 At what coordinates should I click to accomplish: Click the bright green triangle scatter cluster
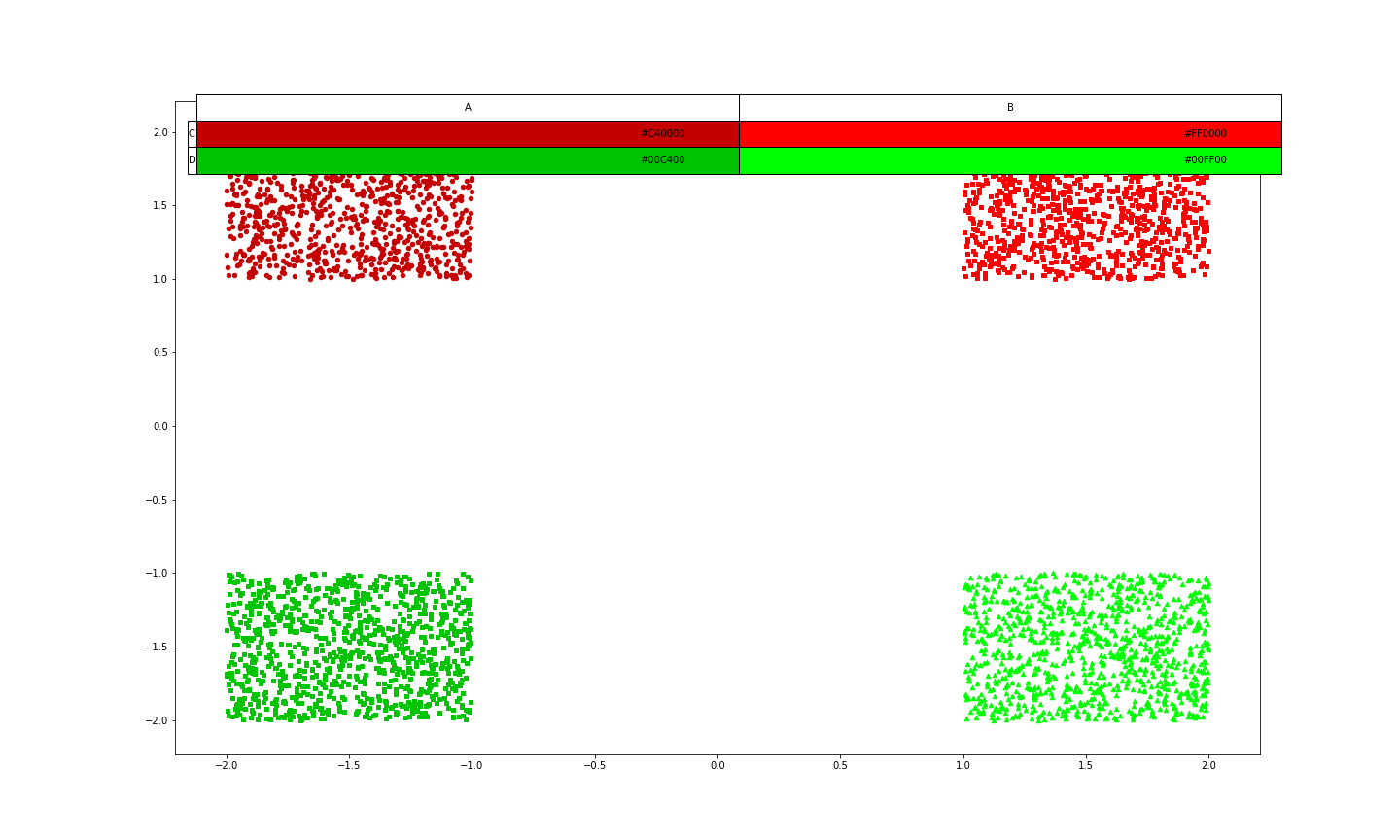coord(1086,647)
